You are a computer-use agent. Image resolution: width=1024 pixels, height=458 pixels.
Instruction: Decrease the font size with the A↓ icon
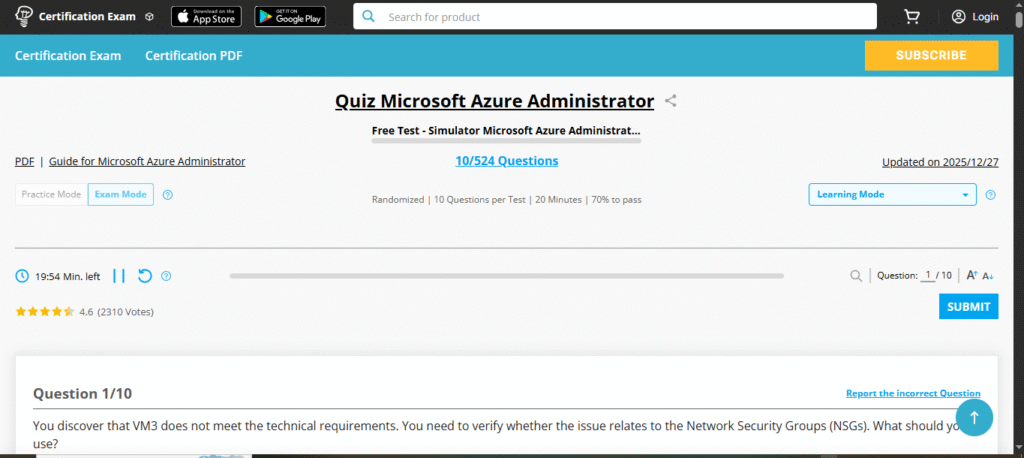pos(988,276)
